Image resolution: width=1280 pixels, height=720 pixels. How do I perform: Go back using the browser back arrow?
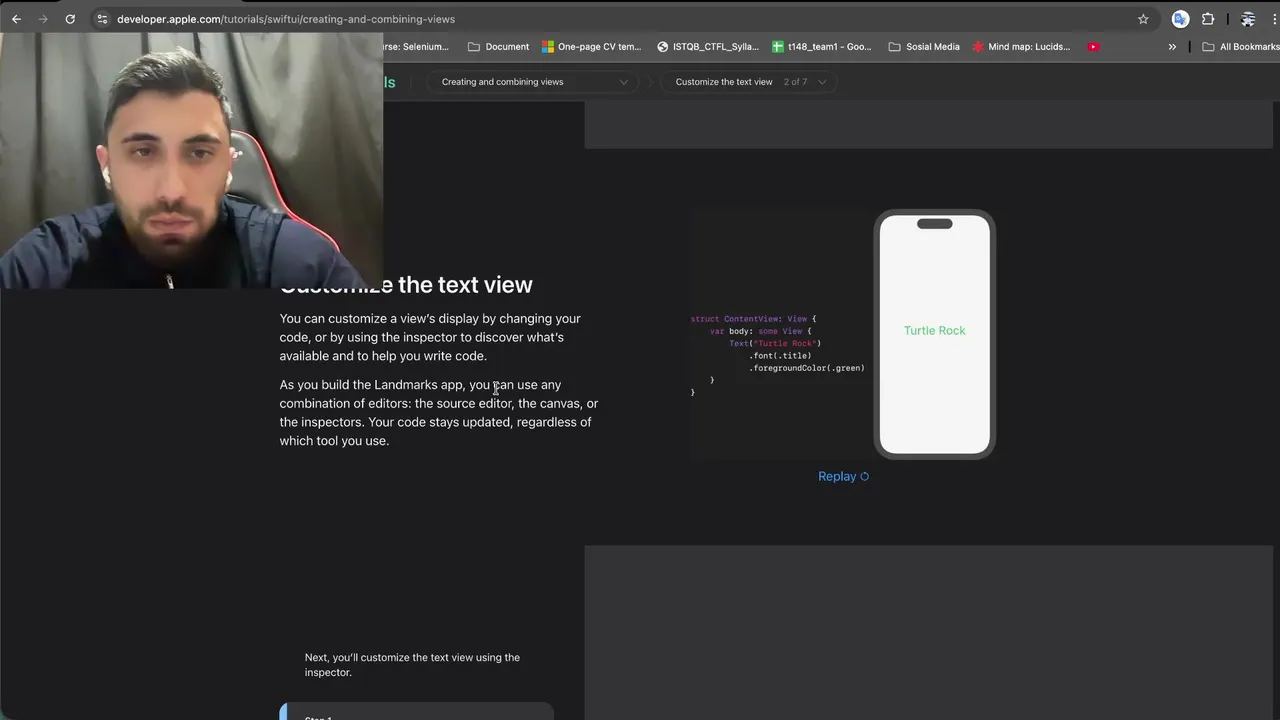16,19
